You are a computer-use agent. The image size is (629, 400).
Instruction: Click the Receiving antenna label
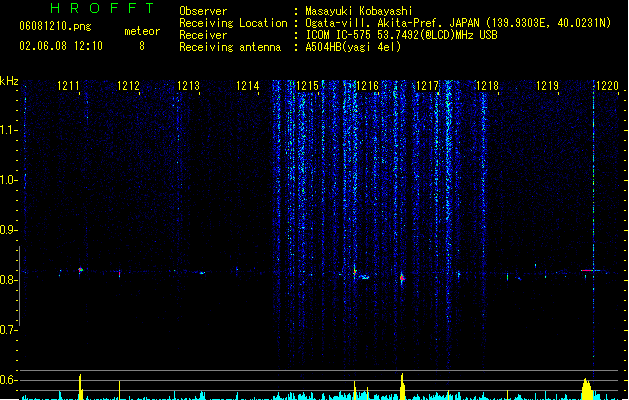pyautogui.click(x=230, y=47)
